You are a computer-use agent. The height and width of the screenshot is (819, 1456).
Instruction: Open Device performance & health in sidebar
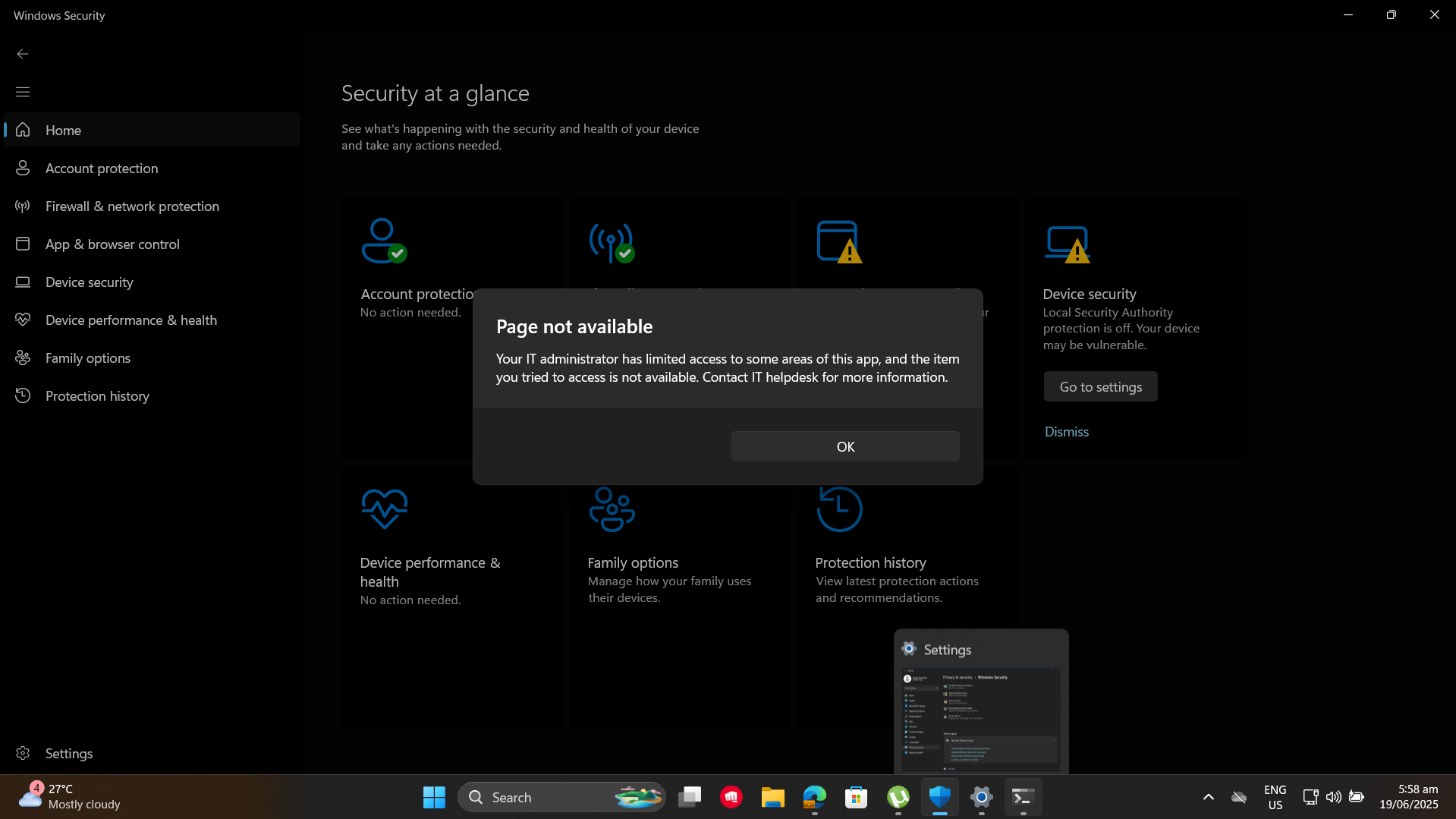(x=152, y=320)
